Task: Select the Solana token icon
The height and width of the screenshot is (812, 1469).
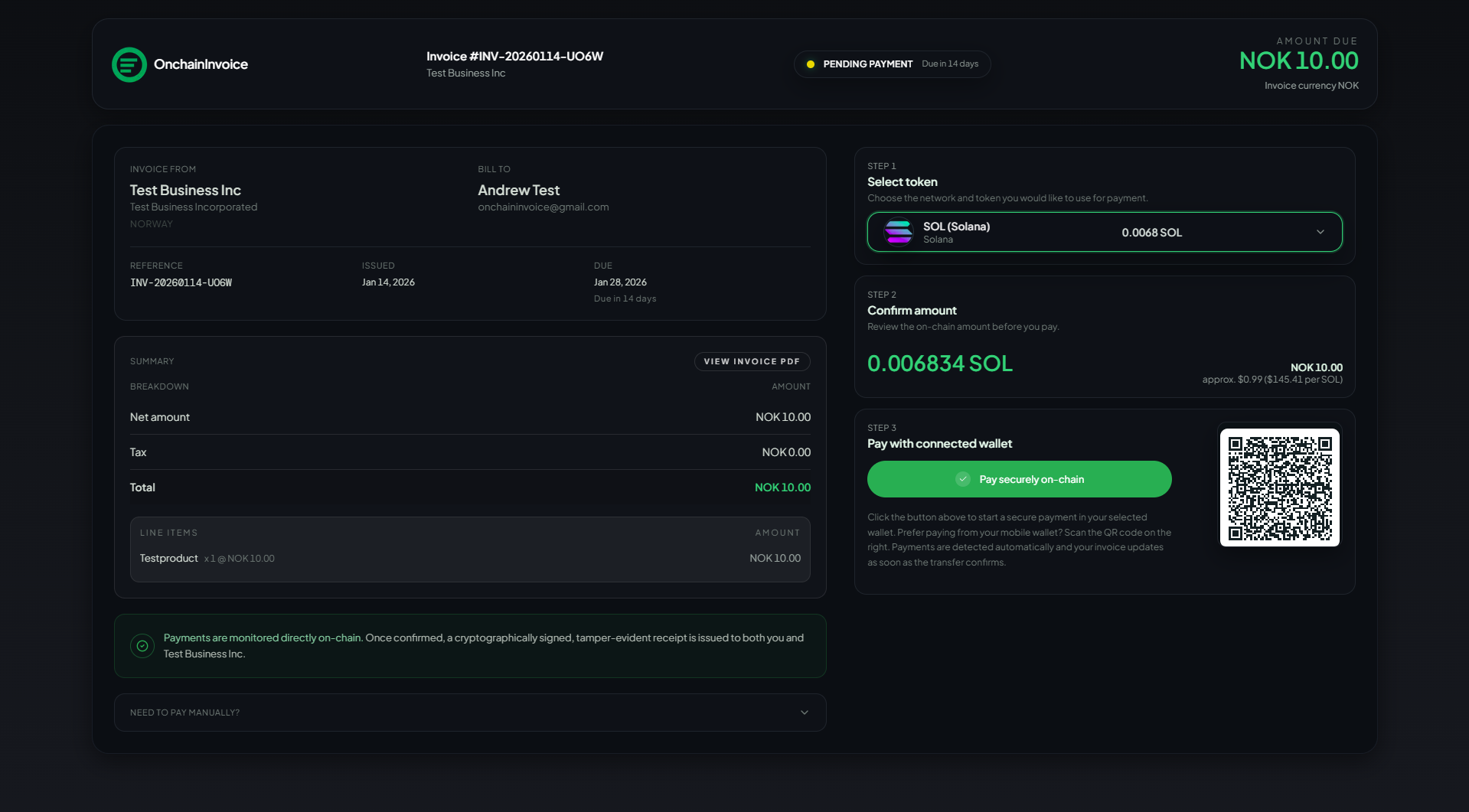Action: (899, 232)
